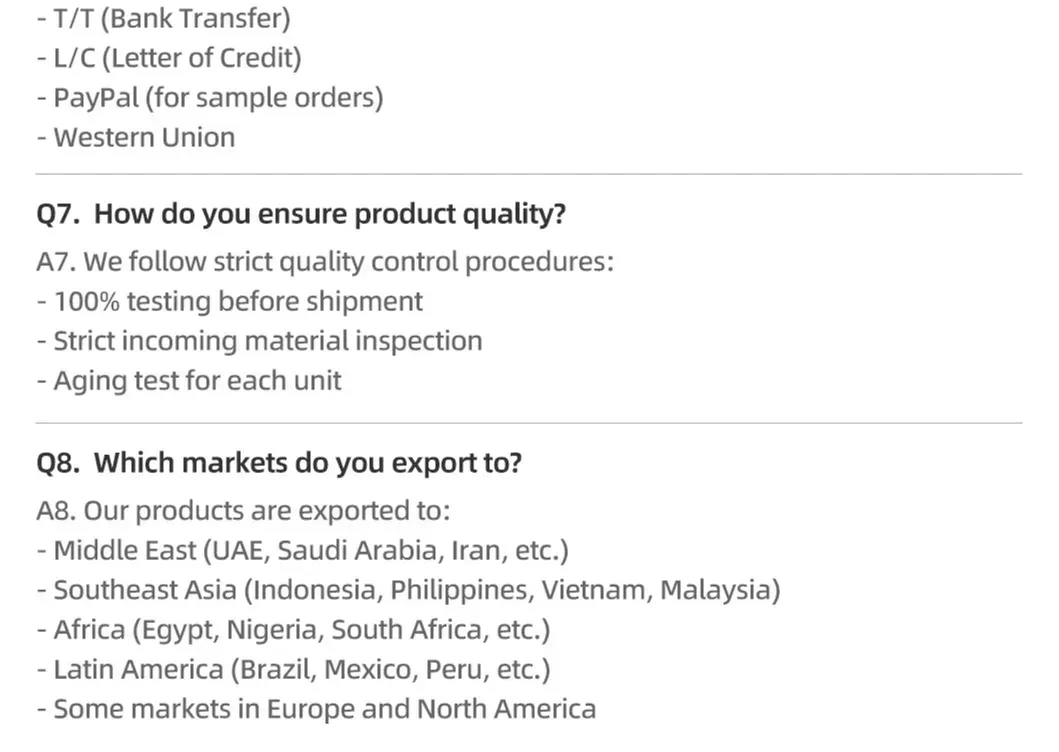Select the A8 products are exported to line

pos(244,511)
